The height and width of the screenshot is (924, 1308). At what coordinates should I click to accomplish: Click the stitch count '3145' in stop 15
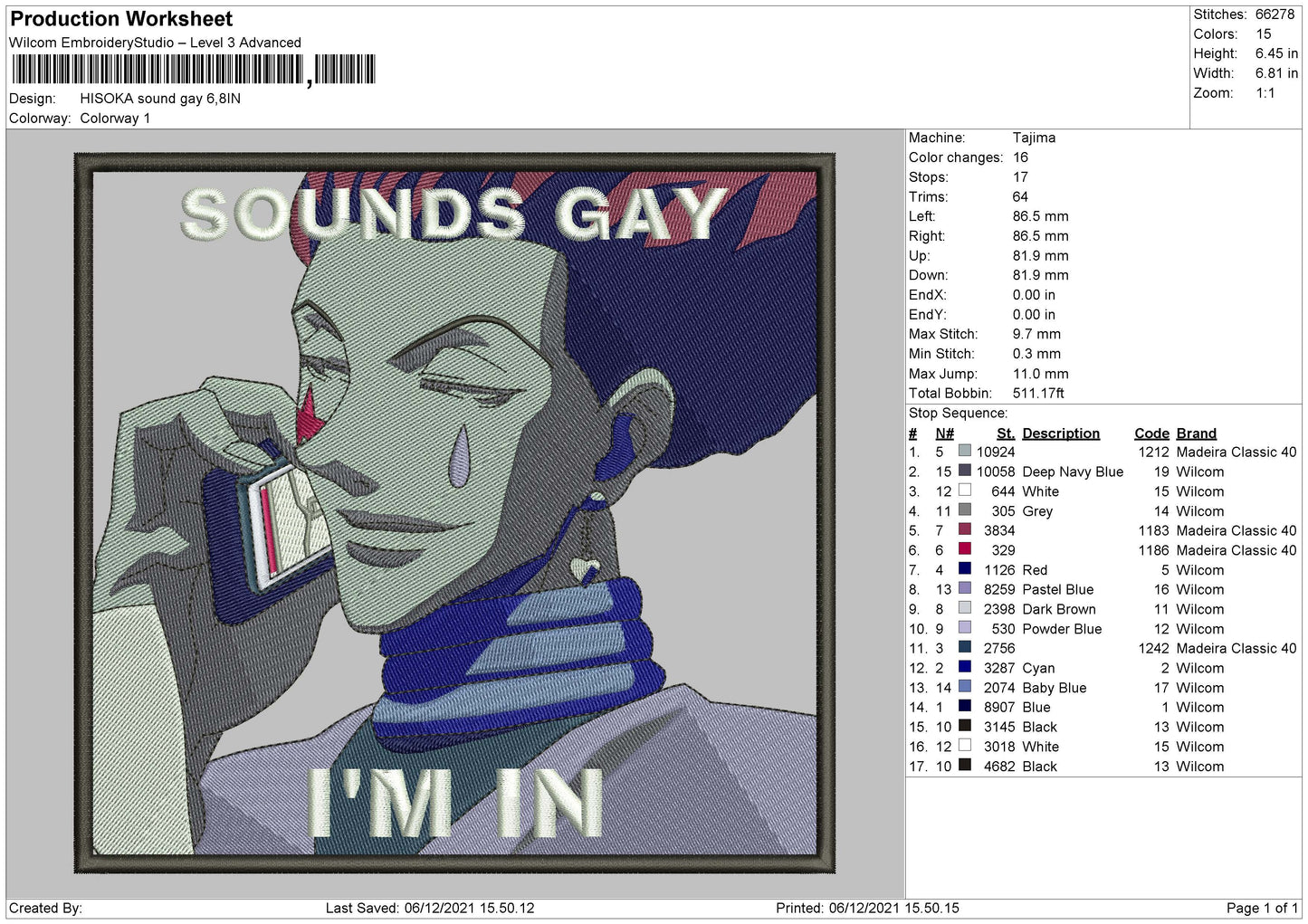(999, 728)
